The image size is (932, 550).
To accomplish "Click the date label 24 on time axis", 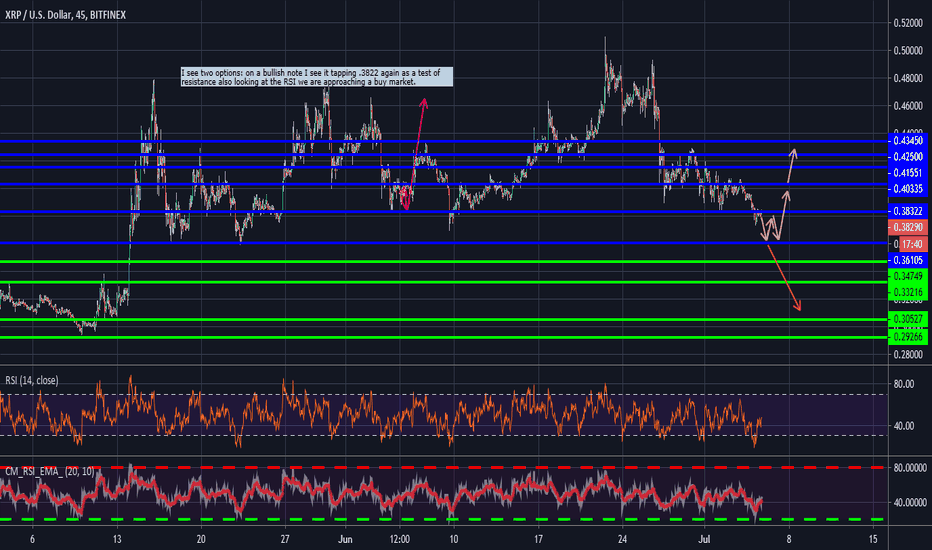I will [622, 539].
